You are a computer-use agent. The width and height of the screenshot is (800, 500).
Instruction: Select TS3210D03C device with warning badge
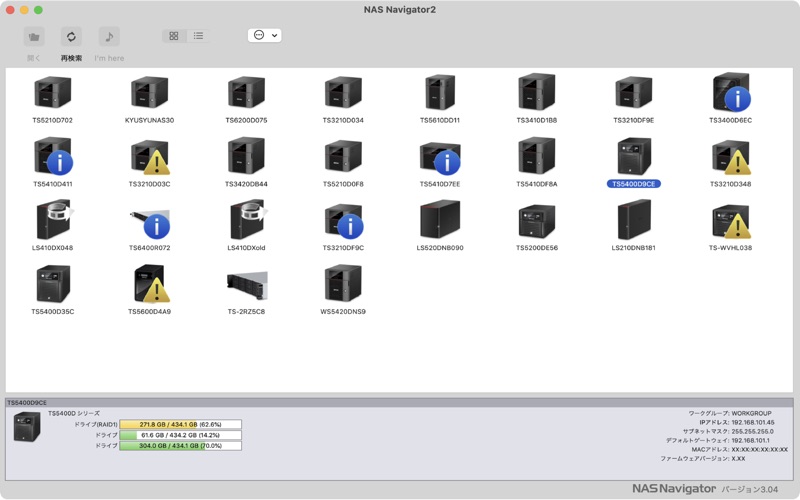tap(150, 157)
